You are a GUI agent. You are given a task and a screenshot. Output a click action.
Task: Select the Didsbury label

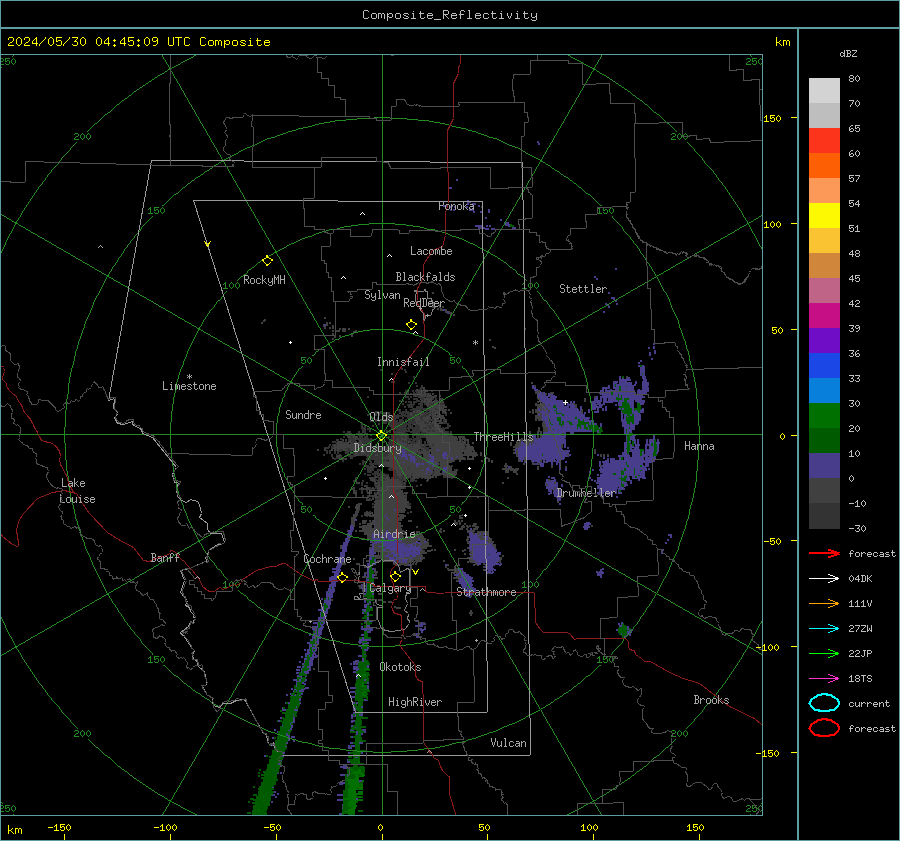[377, 448]
